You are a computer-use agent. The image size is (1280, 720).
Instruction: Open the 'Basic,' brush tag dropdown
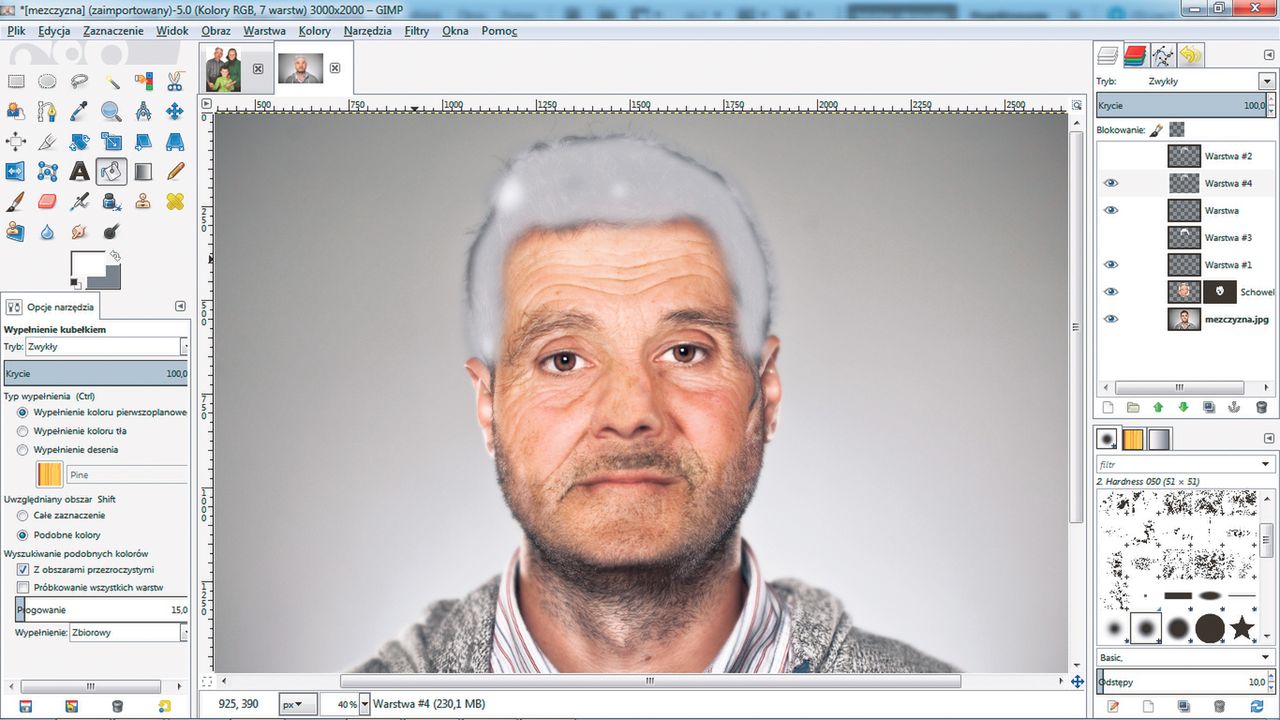[1265, 658]
